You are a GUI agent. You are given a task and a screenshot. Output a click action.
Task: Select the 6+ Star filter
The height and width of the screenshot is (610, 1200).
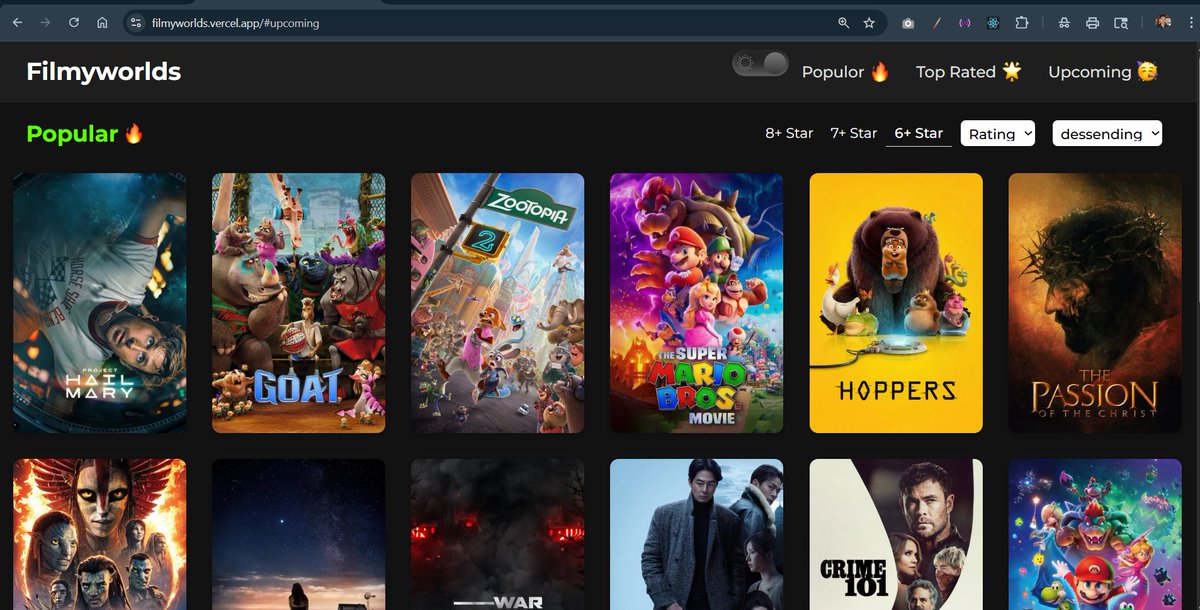point(918,133)
